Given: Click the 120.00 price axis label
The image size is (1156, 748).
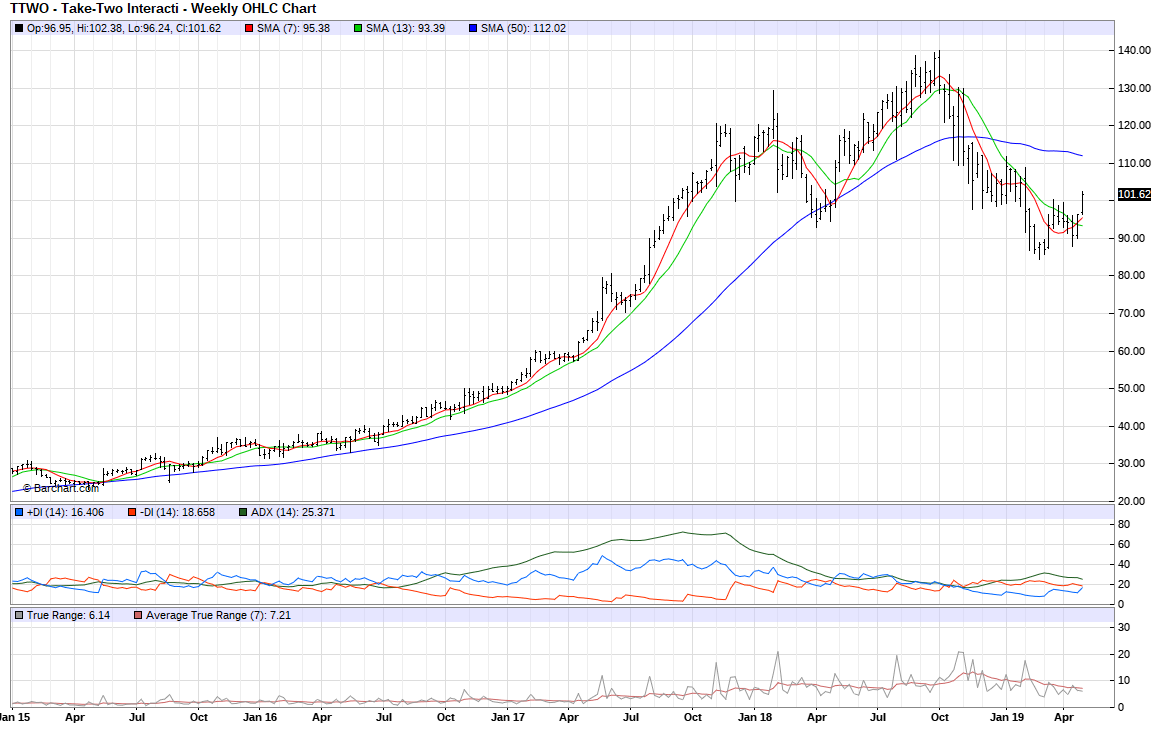Looking at the screenshot, I should (x=1134, y=125).
